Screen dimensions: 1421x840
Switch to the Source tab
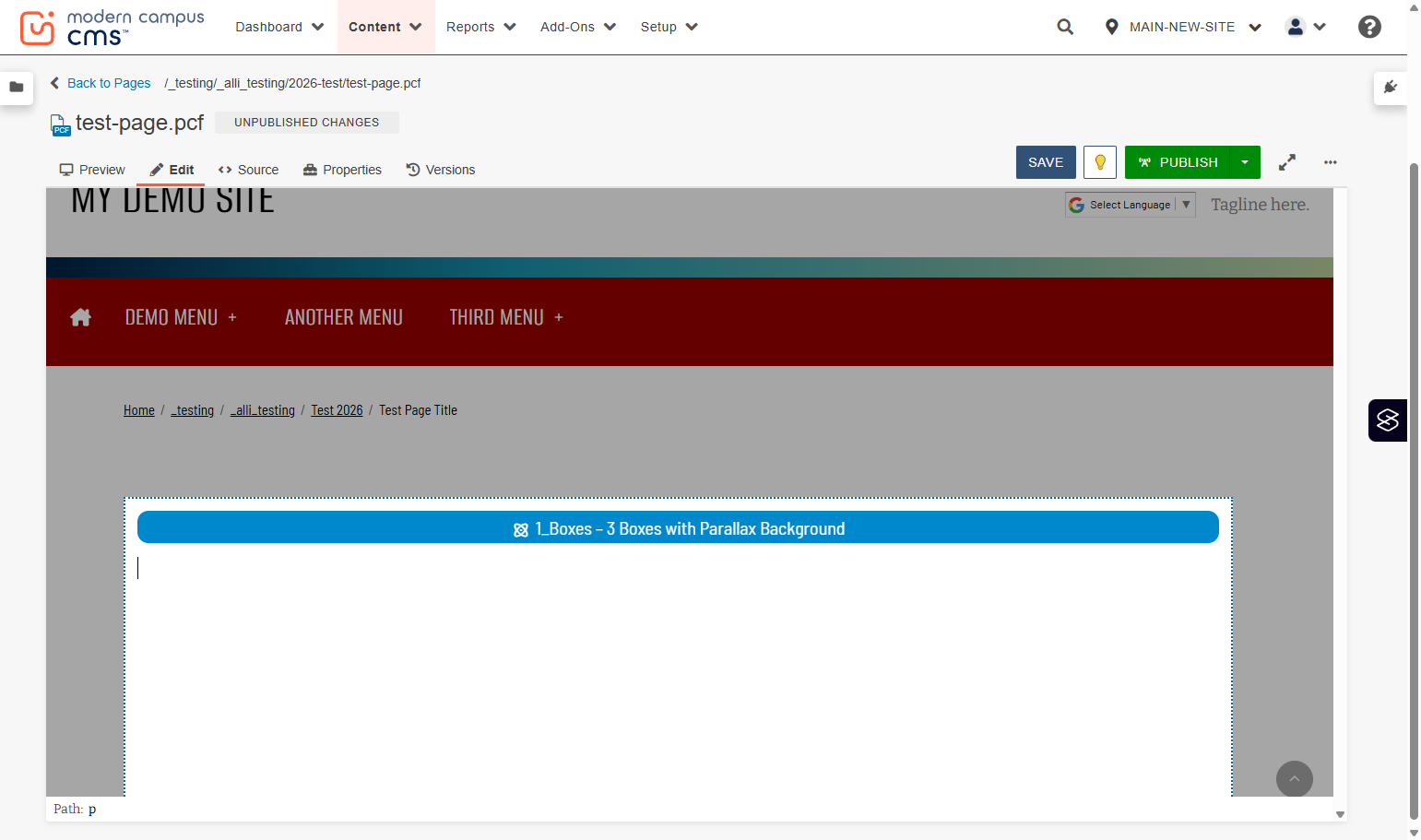click(248, 170)
